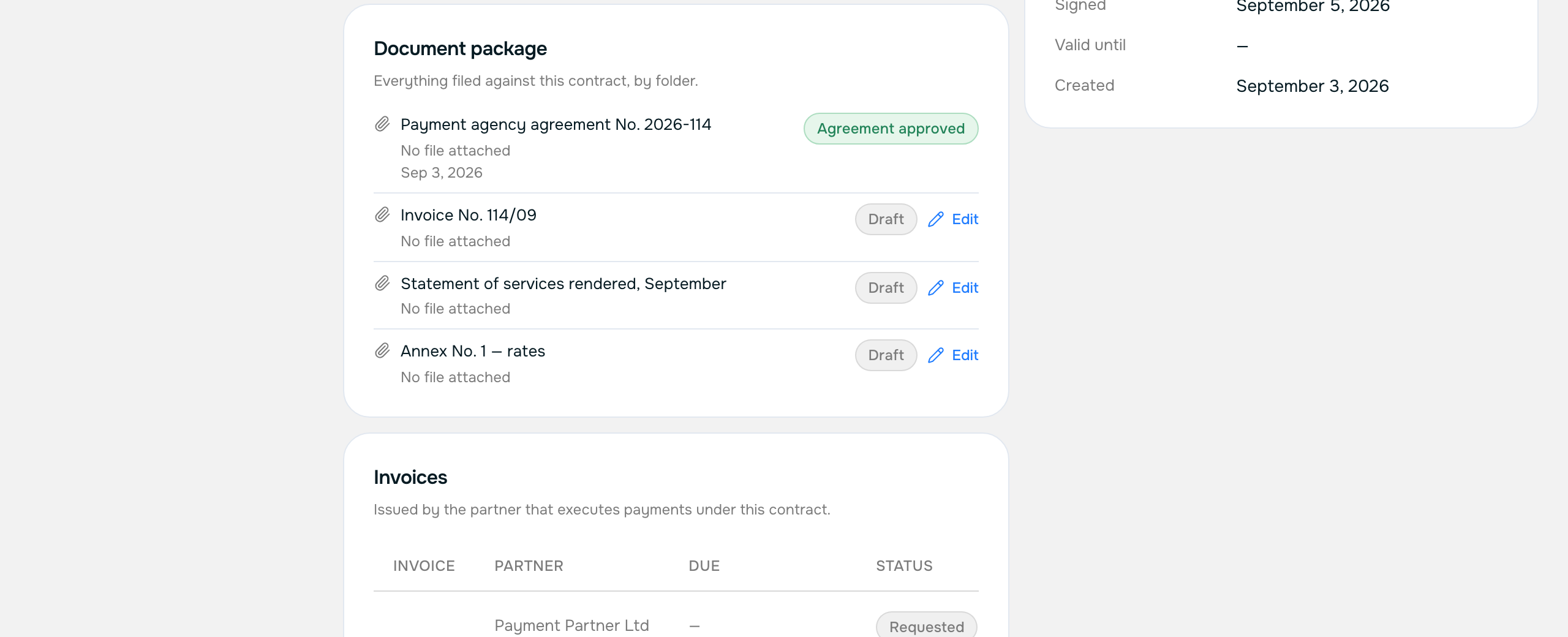Click the Draft badge for Annex No. 1
Image resolution: width=1568 pixels, height=637 pixels.
coord(886,355)
